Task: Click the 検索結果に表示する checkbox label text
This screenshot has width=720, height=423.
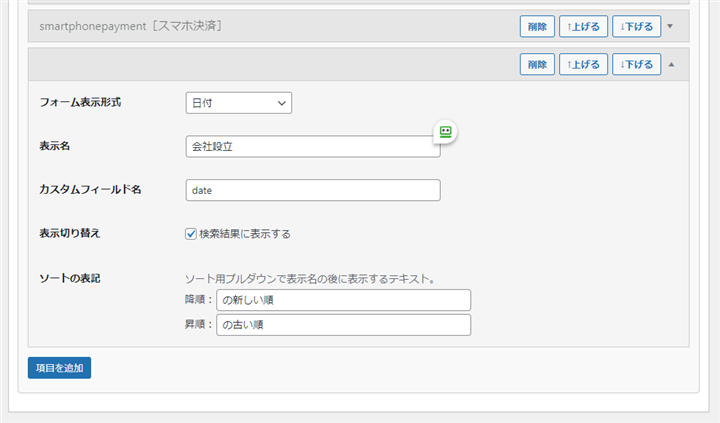Action: click(245, 234)
